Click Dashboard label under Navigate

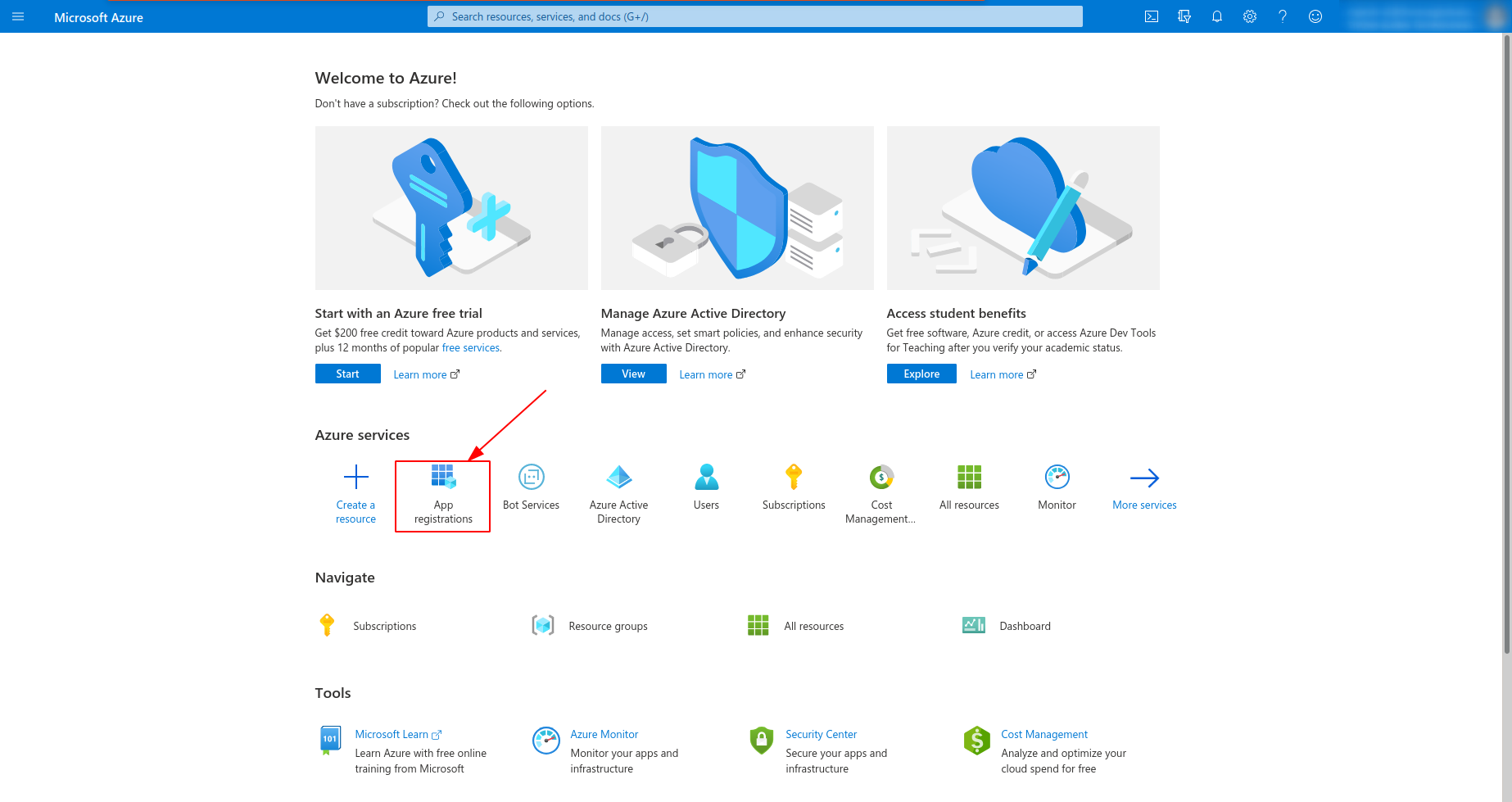pos(1025,626)
